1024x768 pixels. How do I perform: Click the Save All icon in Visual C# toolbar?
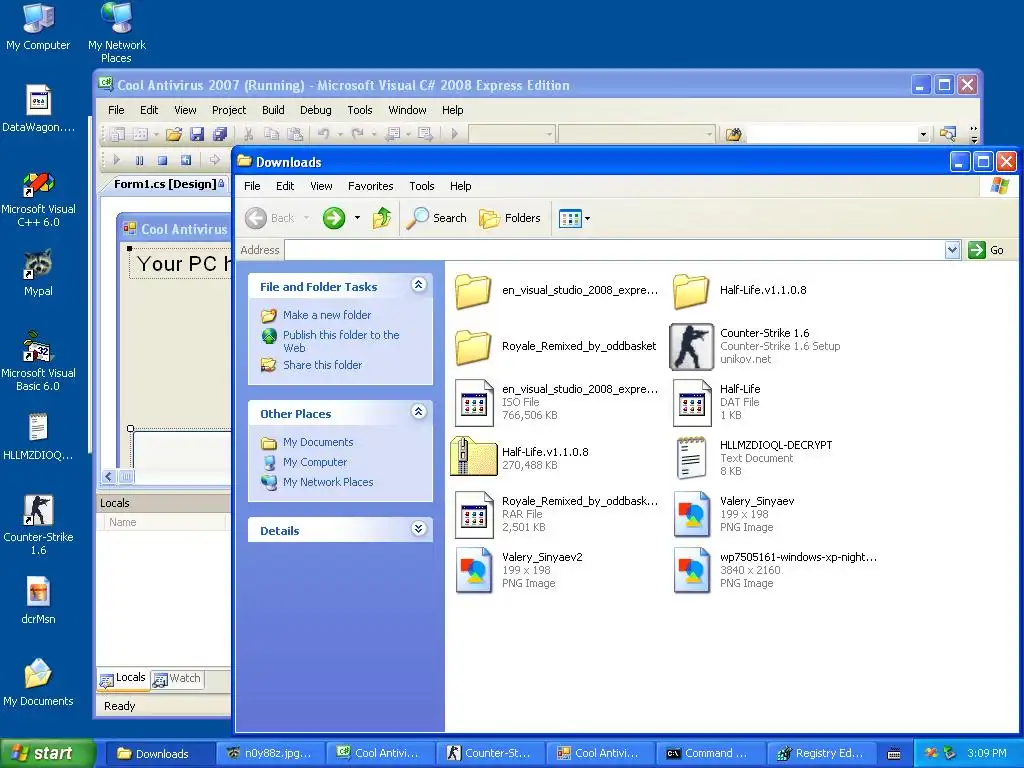tap(220, 135)
